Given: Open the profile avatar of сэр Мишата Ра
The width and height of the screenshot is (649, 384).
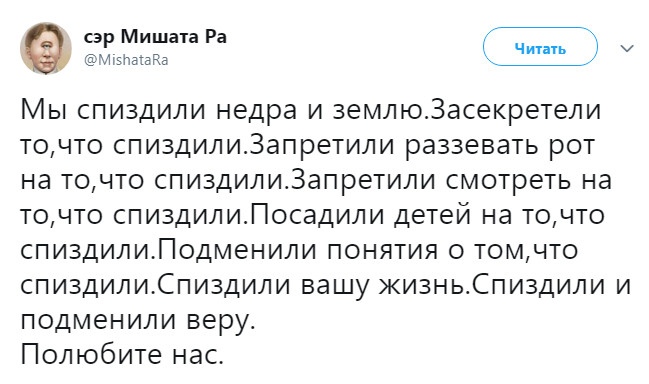Looking at the screenshot, I should click(x=46, y=48).
